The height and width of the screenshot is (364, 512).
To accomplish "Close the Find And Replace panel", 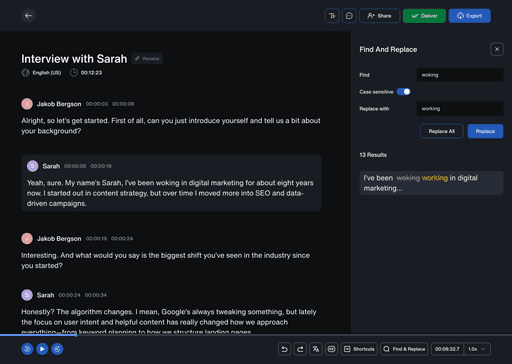I will tap(497, 49).
